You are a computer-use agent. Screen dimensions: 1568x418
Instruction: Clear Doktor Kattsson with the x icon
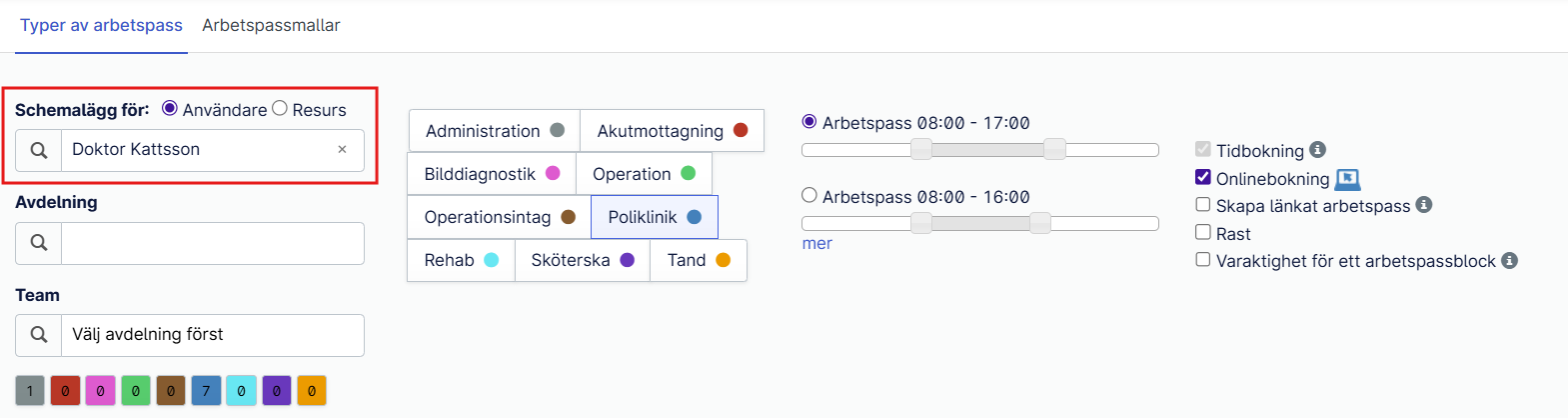342,150
